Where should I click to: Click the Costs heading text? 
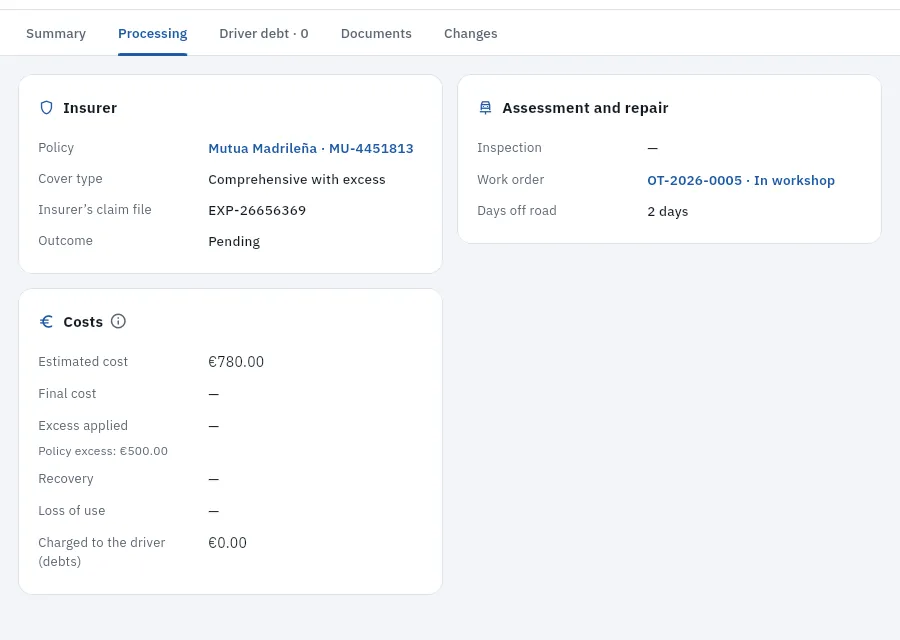pos(83,321)
